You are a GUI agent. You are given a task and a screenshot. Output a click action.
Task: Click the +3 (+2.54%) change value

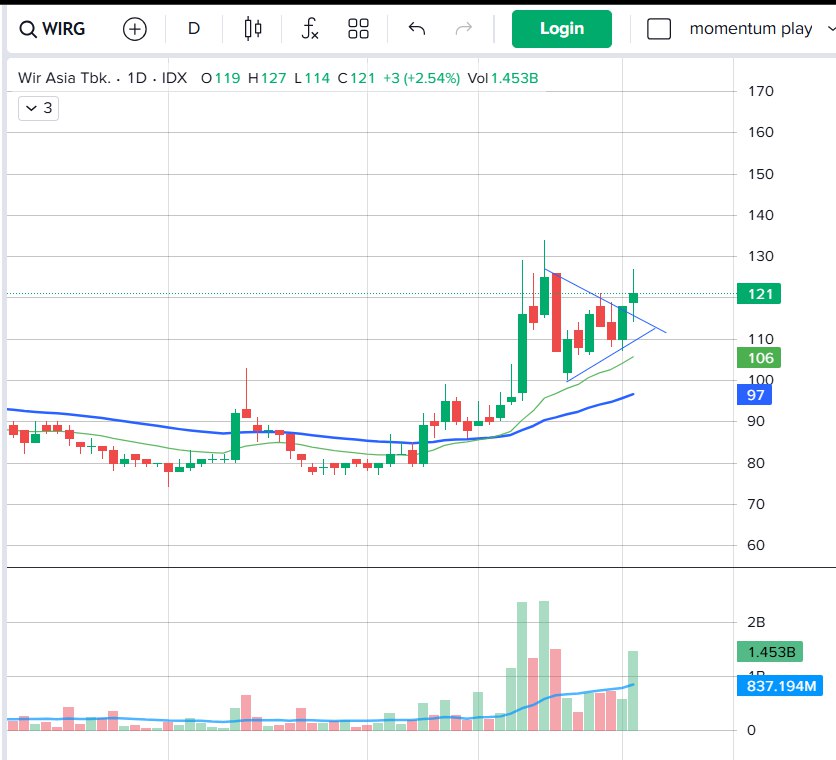421,78
